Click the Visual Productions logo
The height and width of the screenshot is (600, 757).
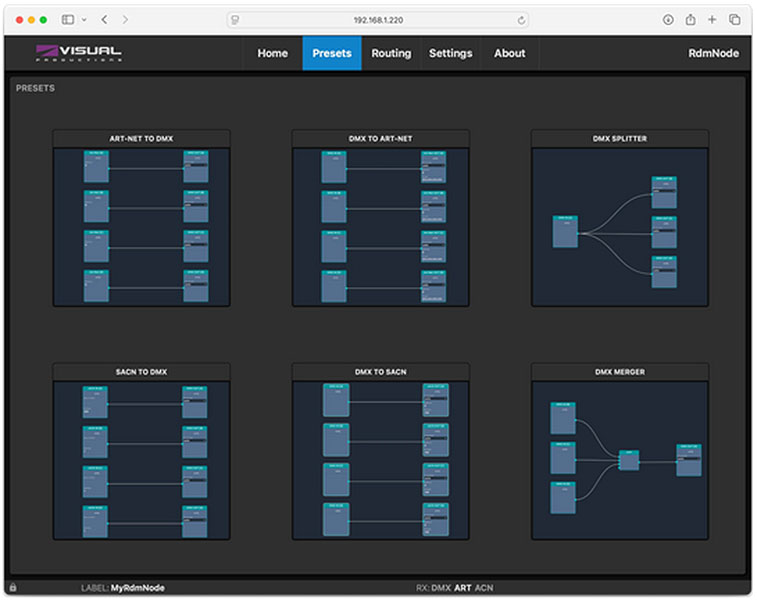(x=78, y=53)
